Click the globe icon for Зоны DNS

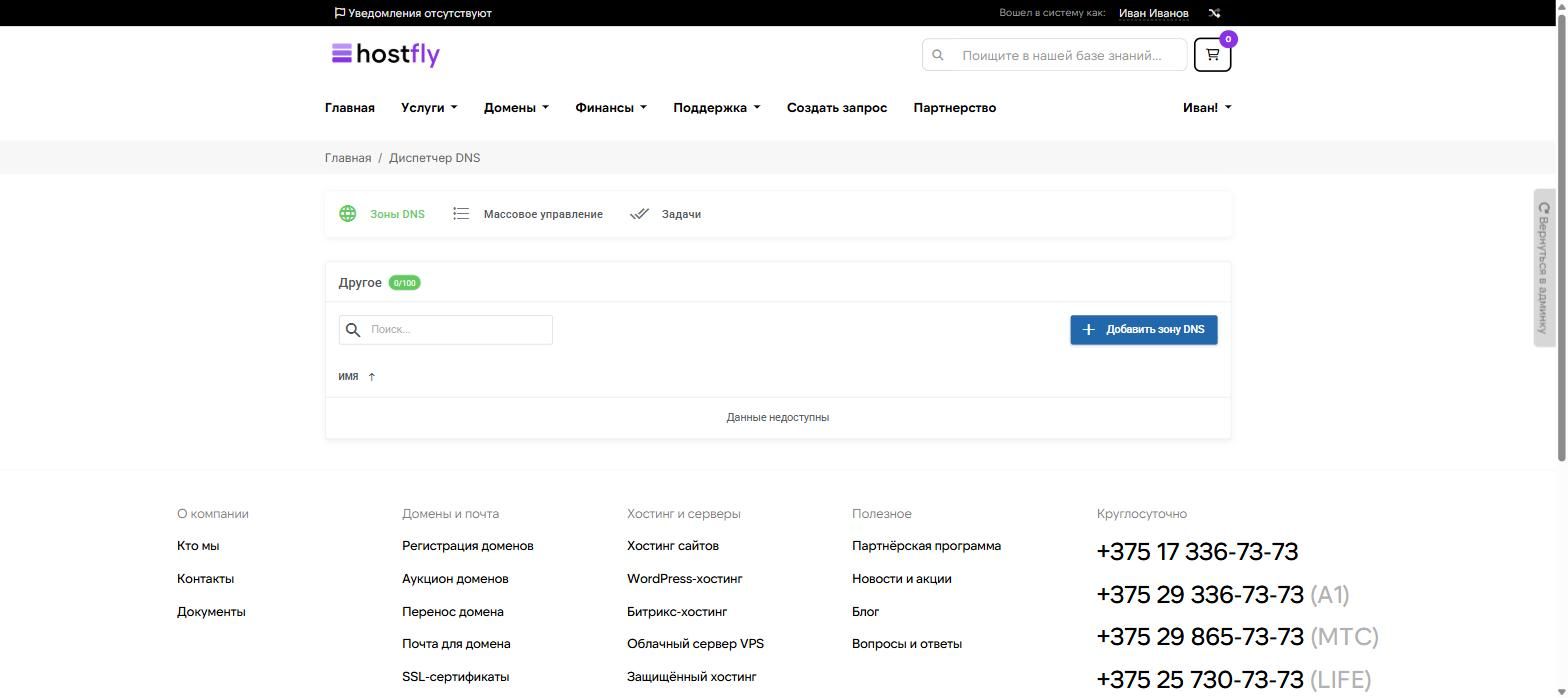point(348,214)
